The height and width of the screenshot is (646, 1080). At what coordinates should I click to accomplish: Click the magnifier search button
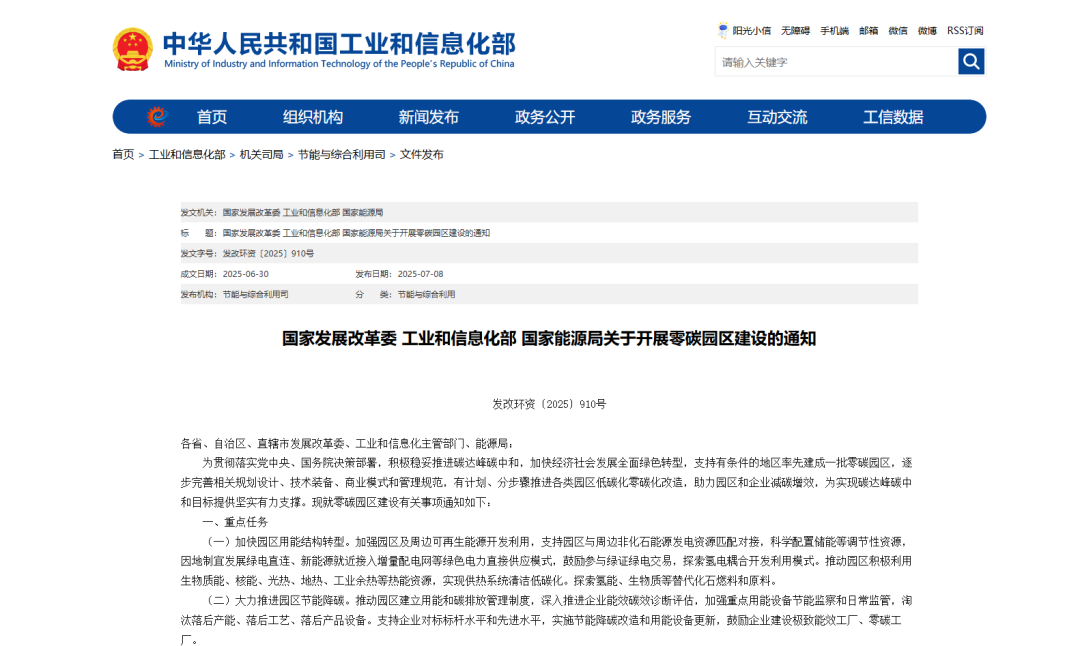971,62
